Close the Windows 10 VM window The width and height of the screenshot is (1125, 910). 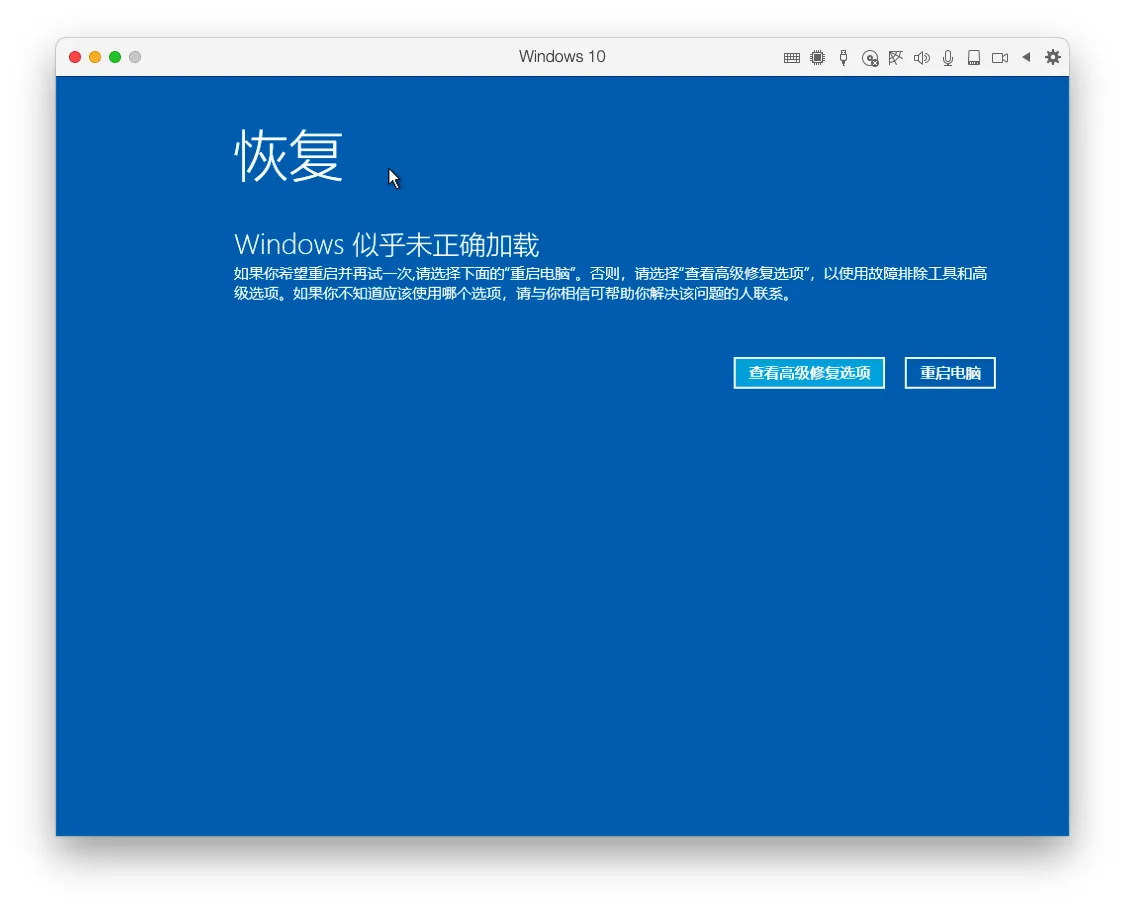[75, 57]
